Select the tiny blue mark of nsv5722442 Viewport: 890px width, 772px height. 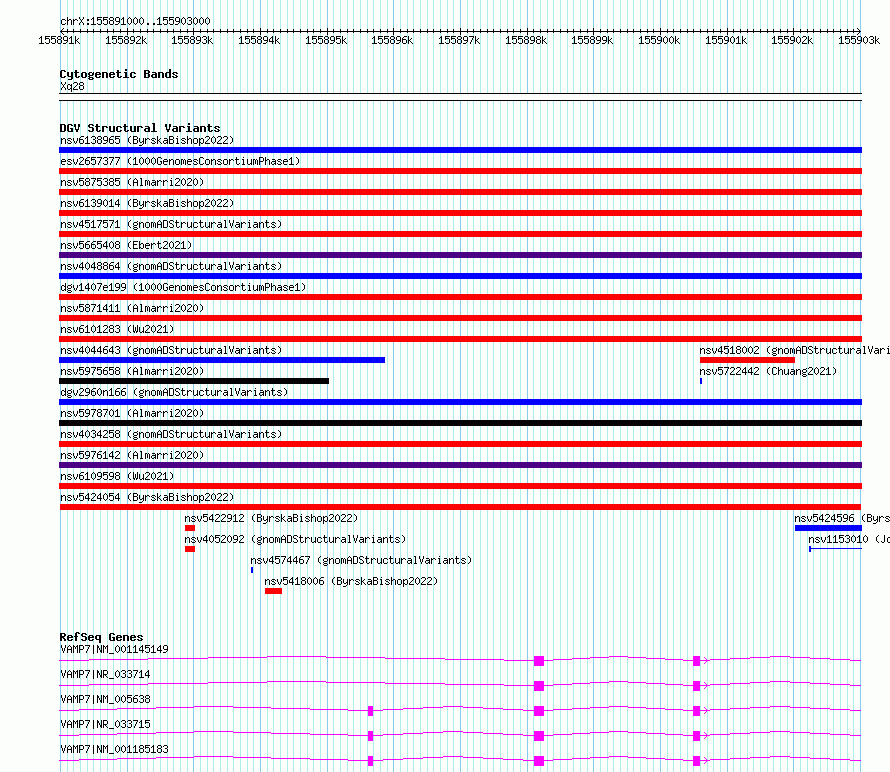[x=701, y=381]
